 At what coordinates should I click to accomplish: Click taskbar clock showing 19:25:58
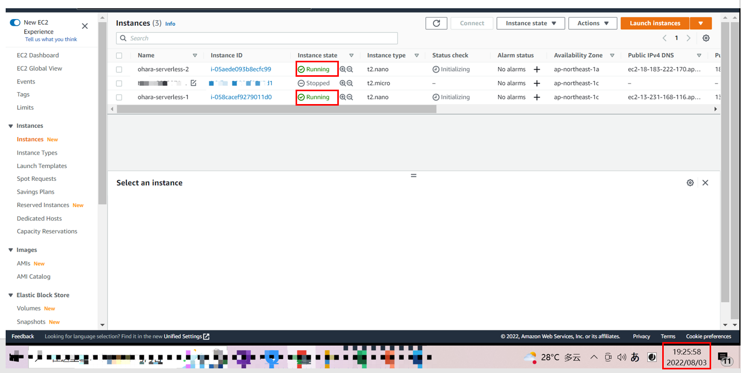tap(687, 357)
